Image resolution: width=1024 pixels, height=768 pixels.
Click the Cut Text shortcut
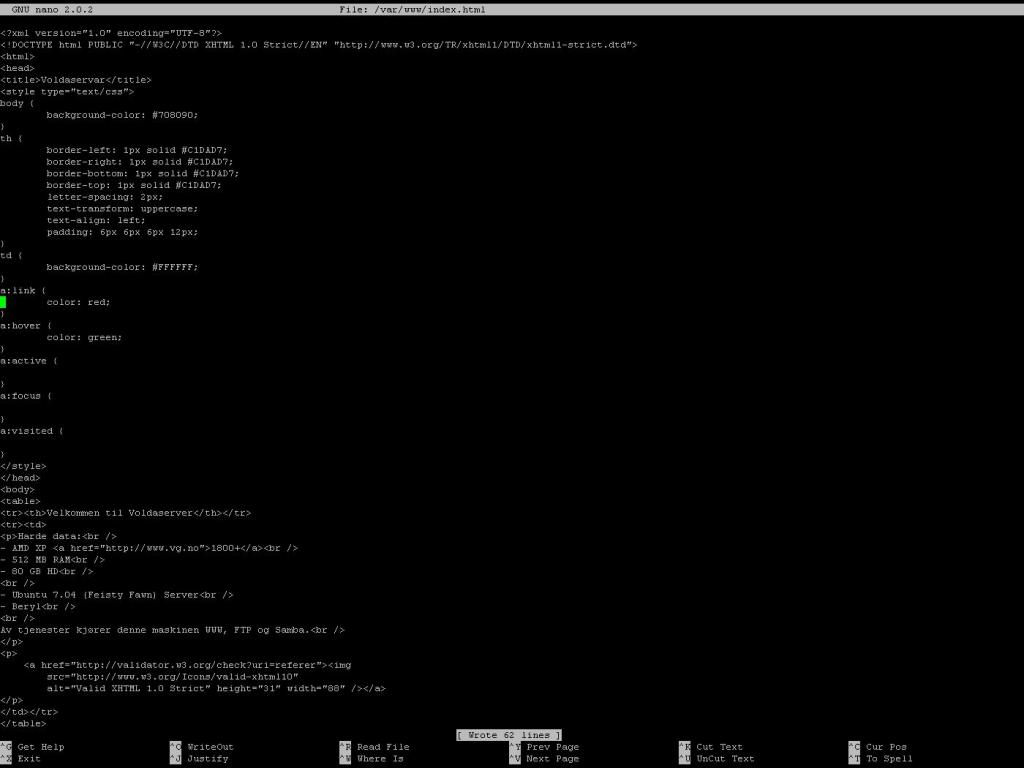coord(719,747)
